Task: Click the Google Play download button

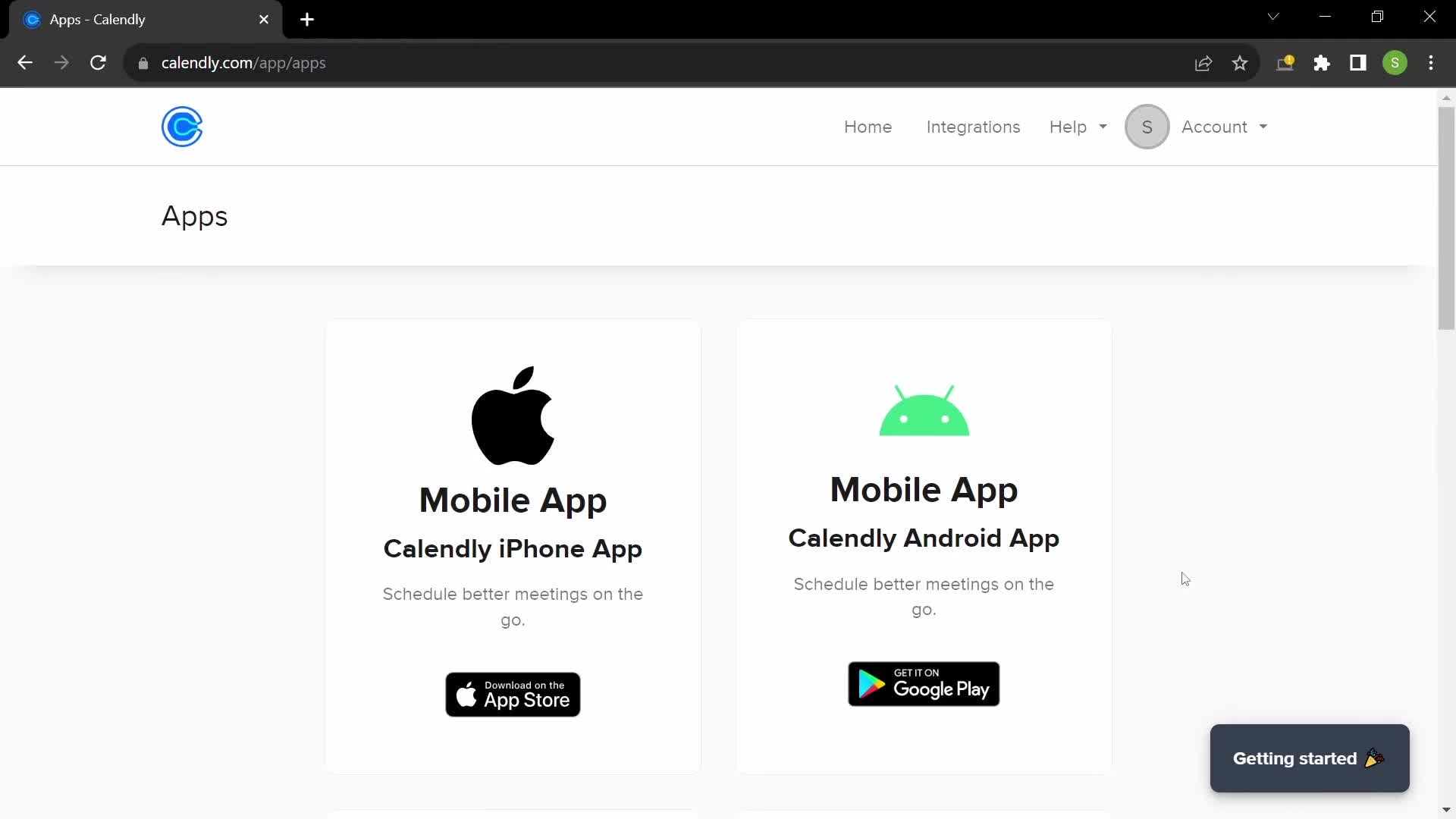Action: [x=924, y=683]
